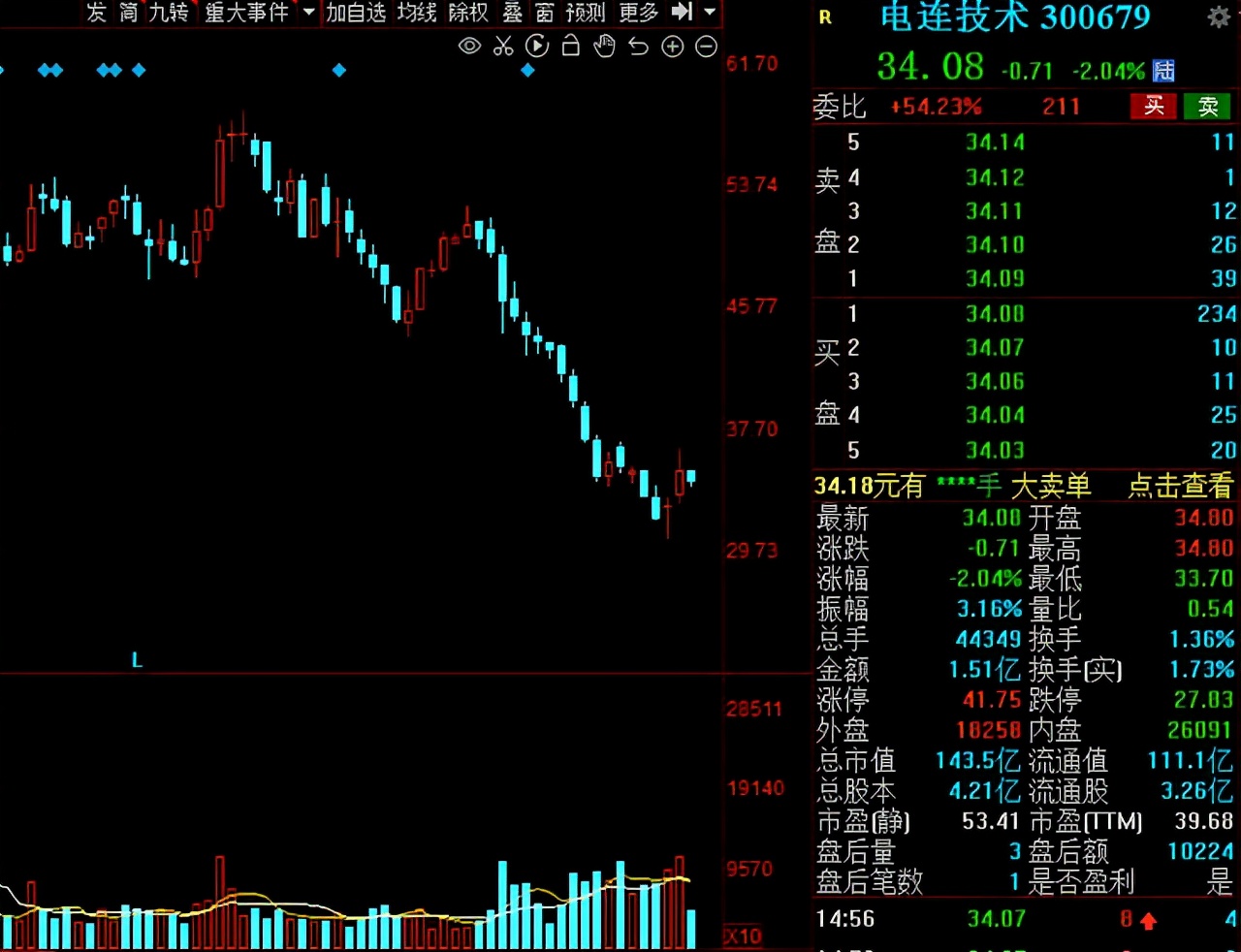Start chart replay with the play icon
The width and height of the screenshot is (1241, 952).
point(537,46)
